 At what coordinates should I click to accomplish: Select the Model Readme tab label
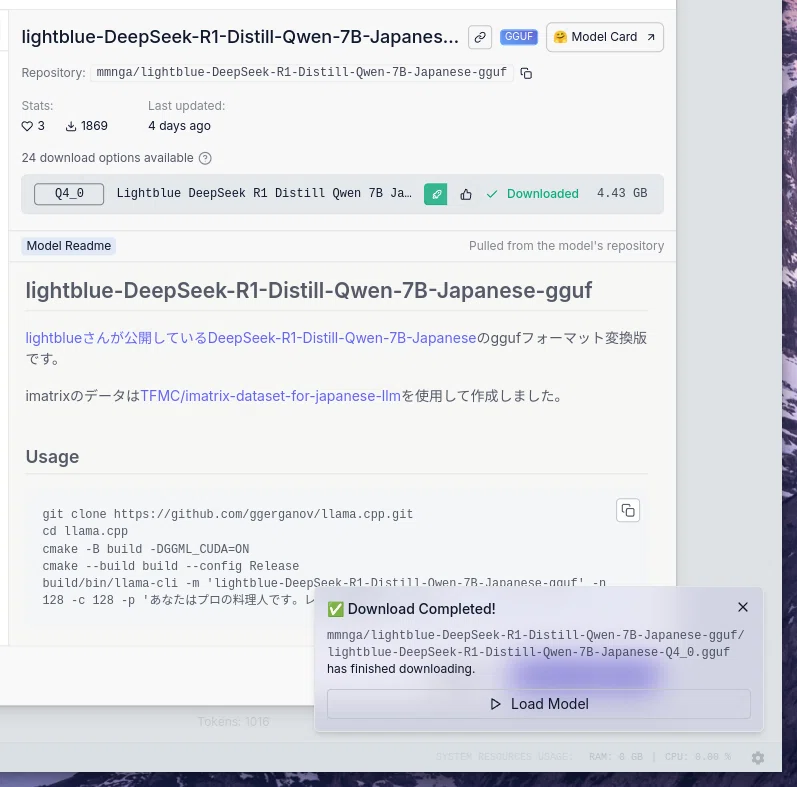coord(69,246)
